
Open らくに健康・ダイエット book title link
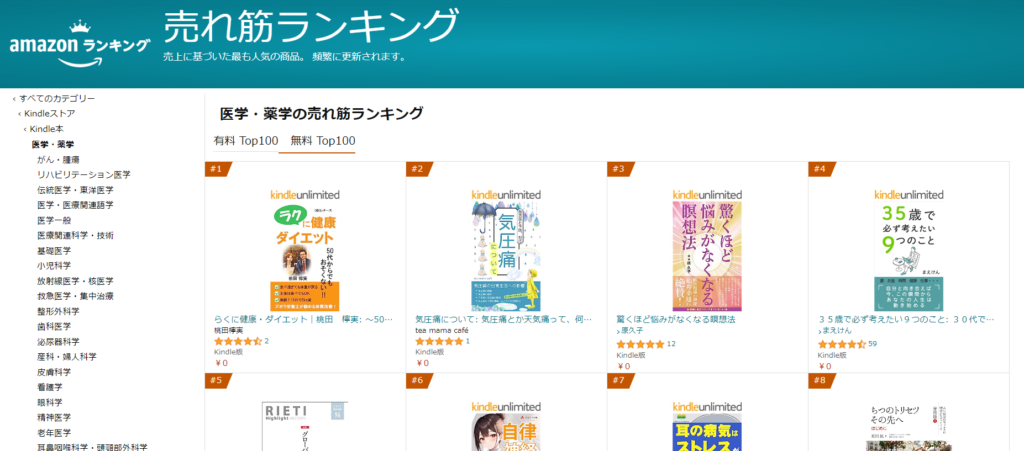(304, 320)
